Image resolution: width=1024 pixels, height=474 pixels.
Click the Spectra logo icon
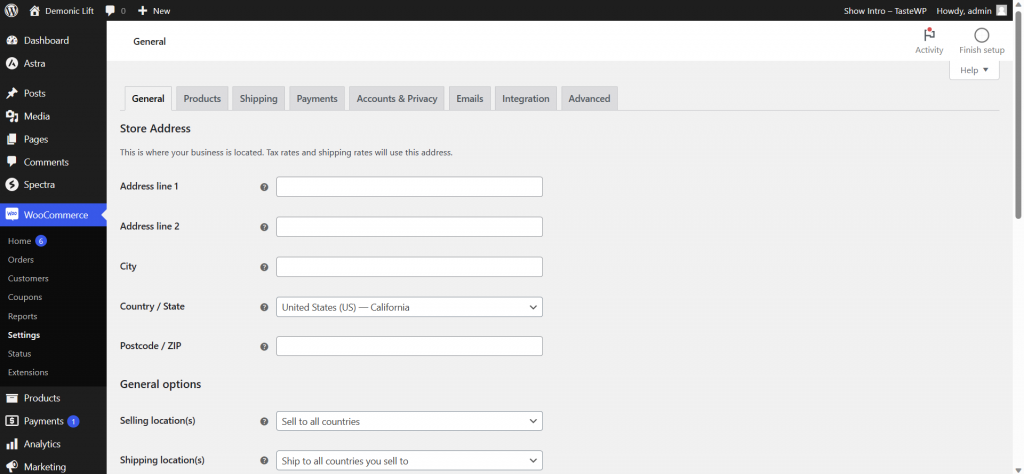(12, 185)
